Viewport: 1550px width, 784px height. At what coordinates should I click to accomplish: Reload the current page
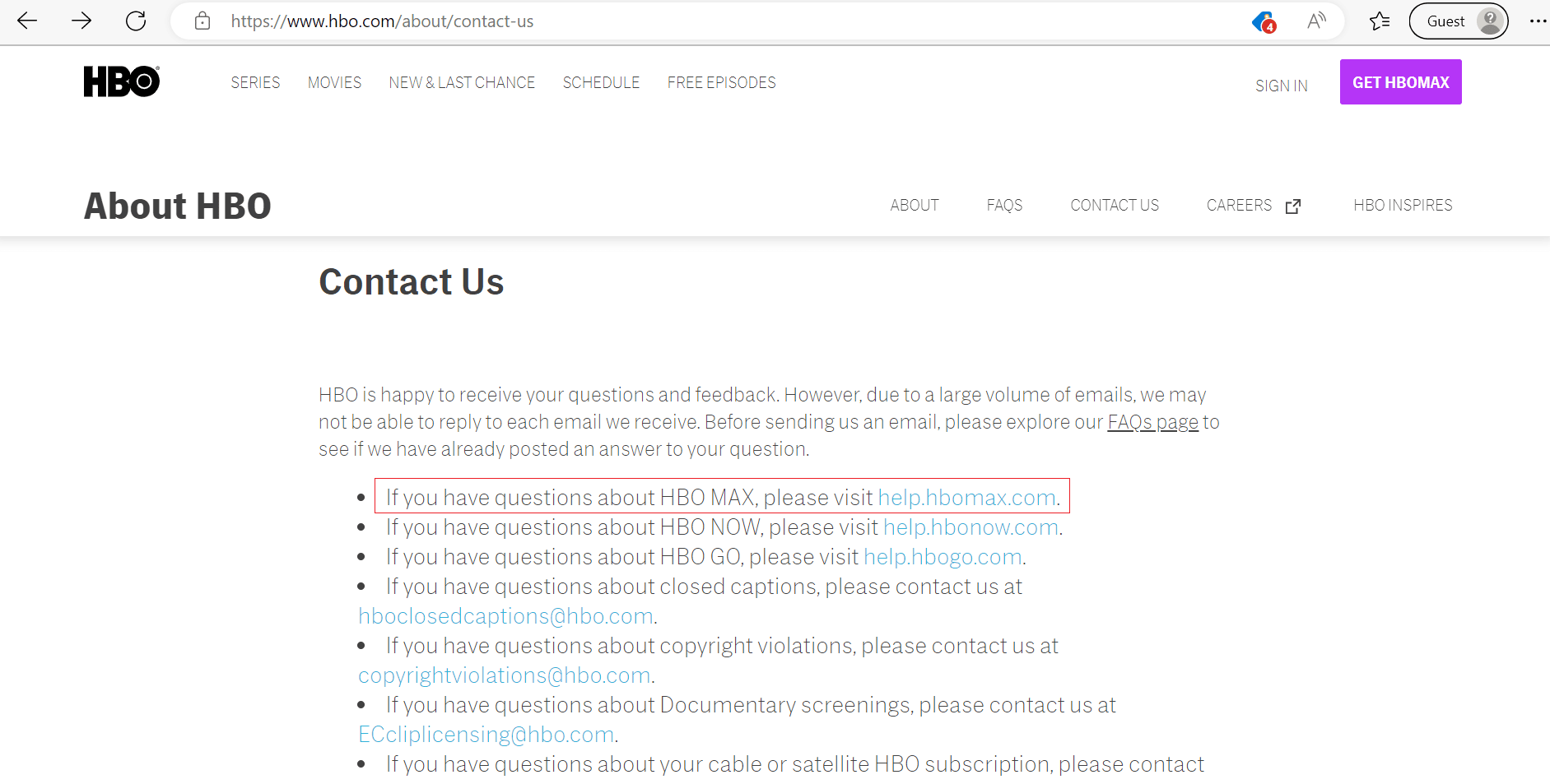pyautogui.click(x=136, y=21)
